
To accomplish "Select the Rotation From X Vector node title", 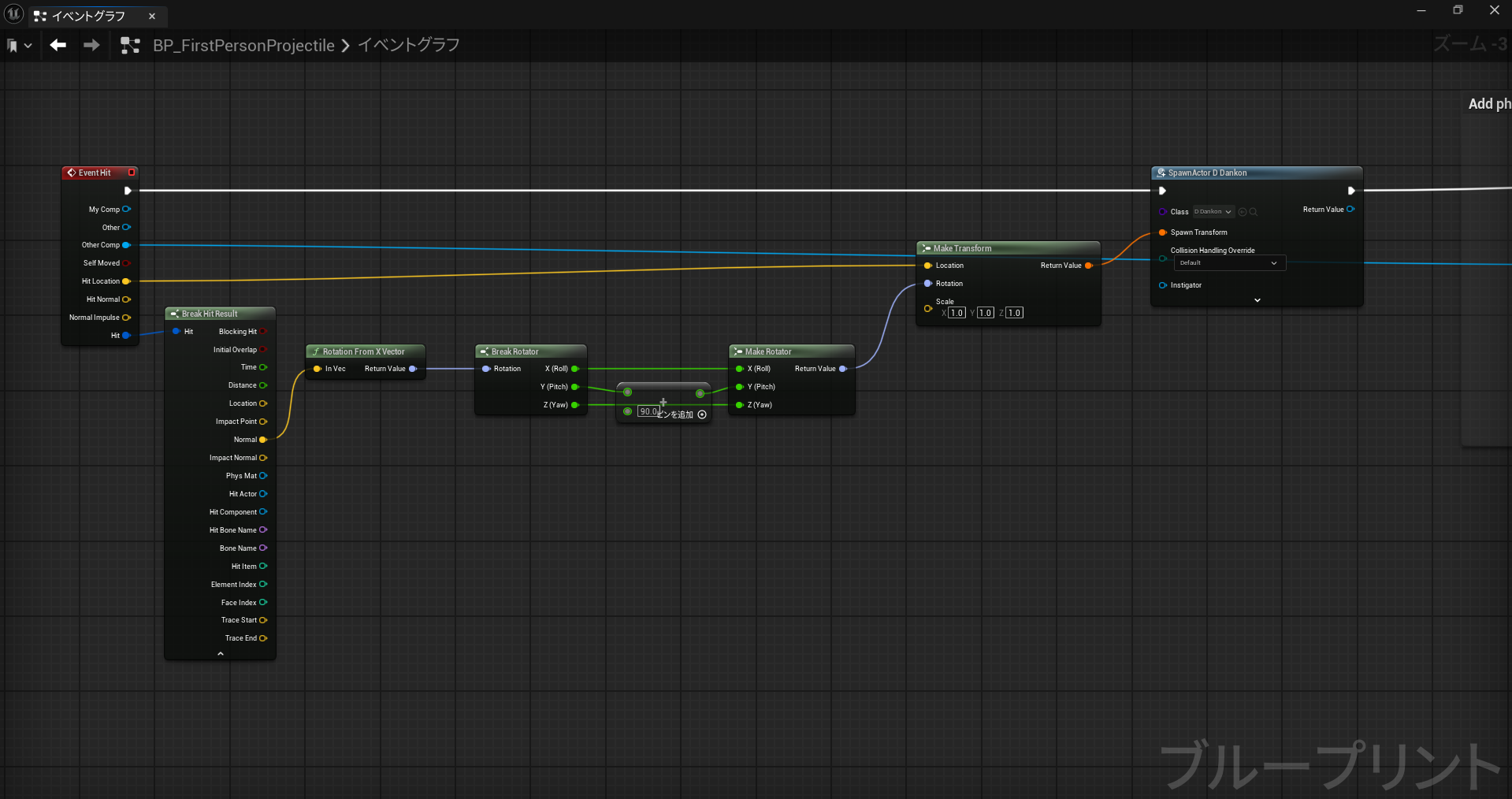I will [363, 351].
